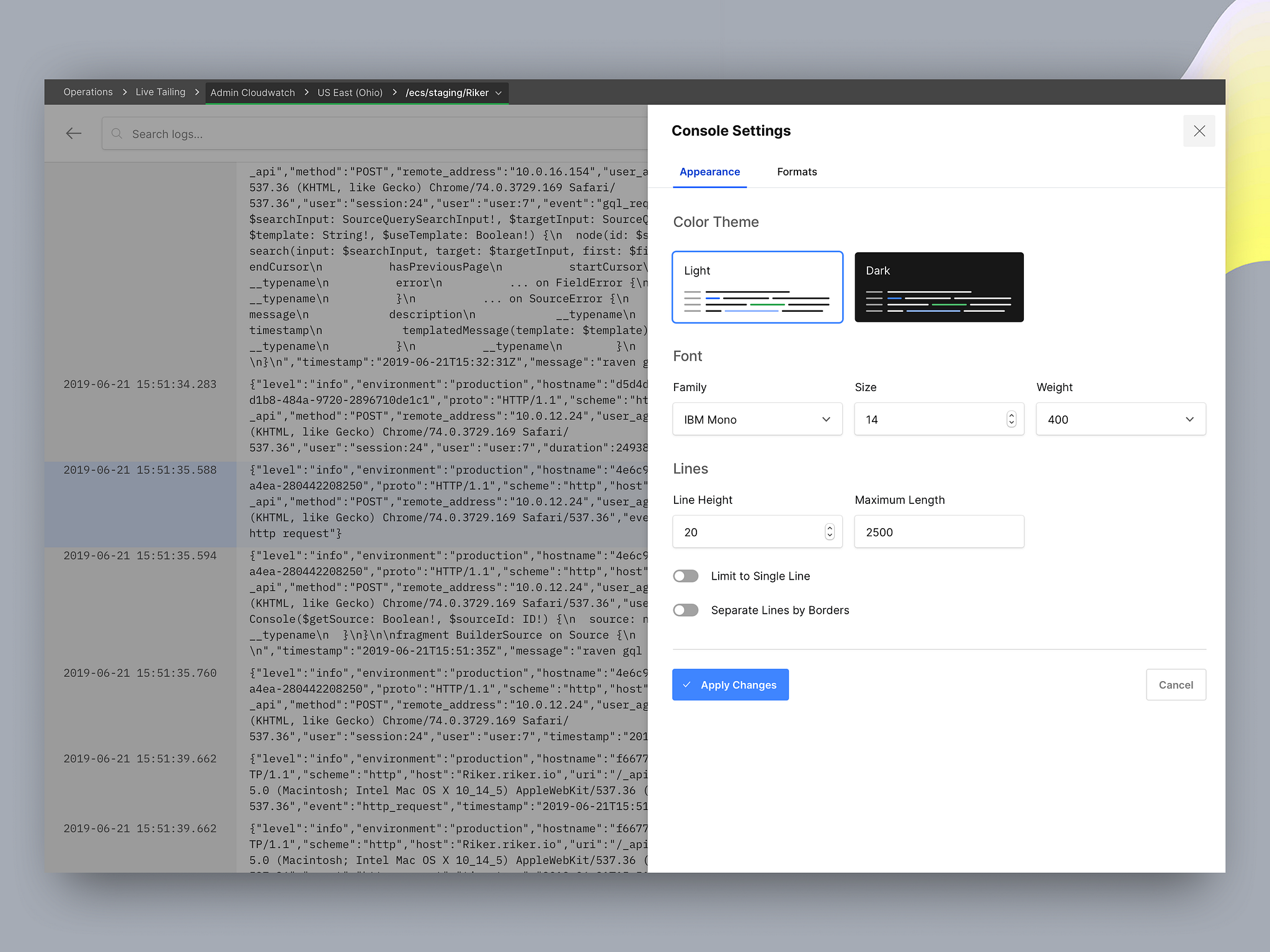Open the Operations breadcrumb link
1270x952 pixels.
tap(87, 92)
